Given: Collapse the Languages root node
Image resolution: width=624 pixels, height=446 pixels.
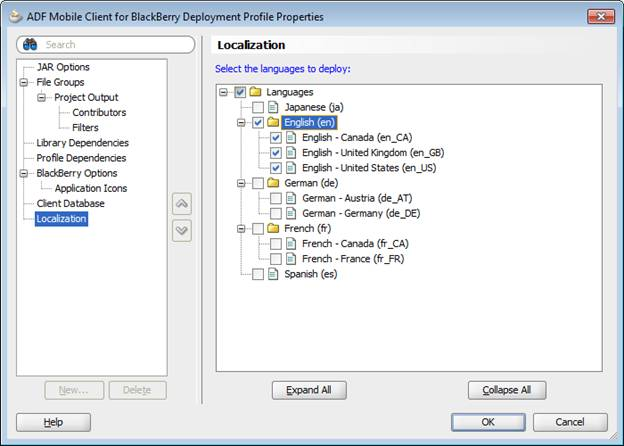Looking at the screenshot, I should click(223, 92).
